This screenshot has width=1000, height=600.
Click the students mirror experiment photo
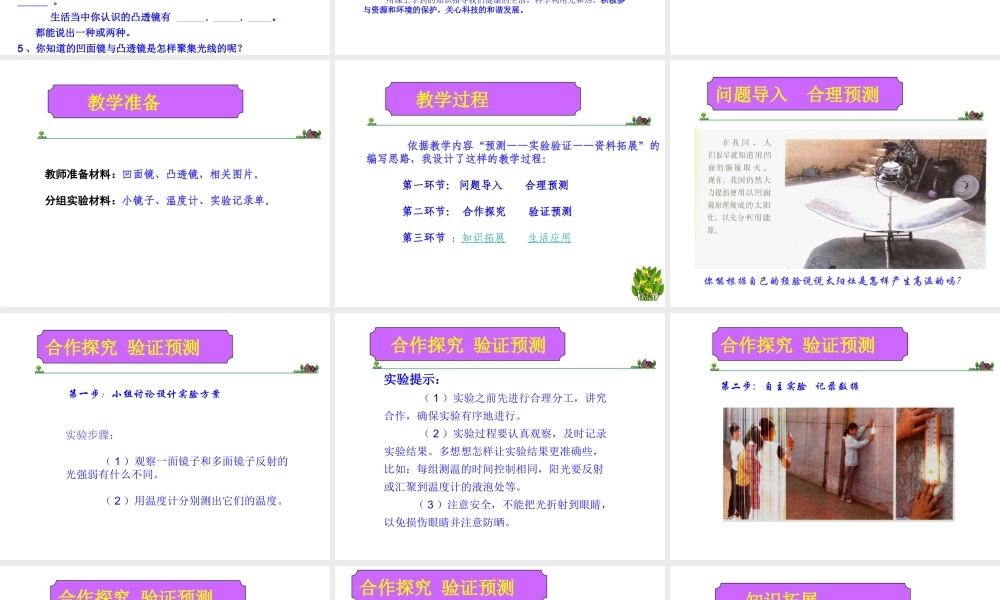click(x=756, y=463)
